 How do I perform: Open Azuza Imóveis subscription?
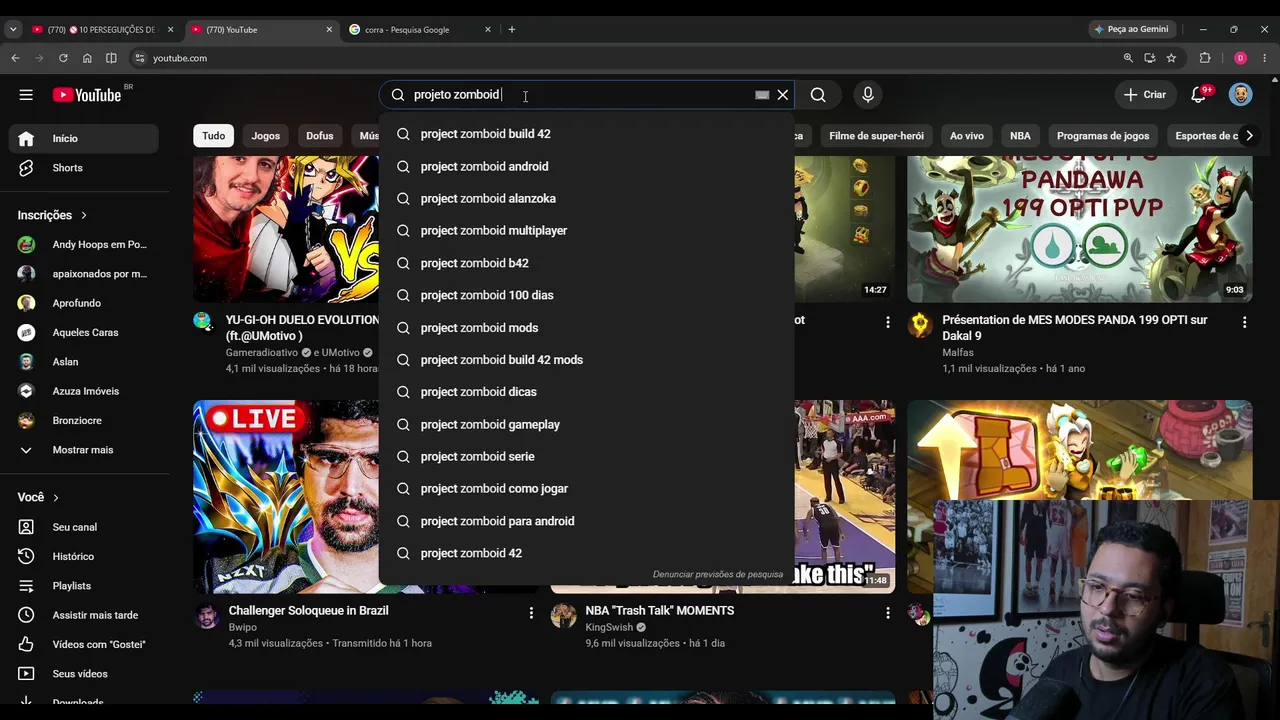(x=83, y=391)
